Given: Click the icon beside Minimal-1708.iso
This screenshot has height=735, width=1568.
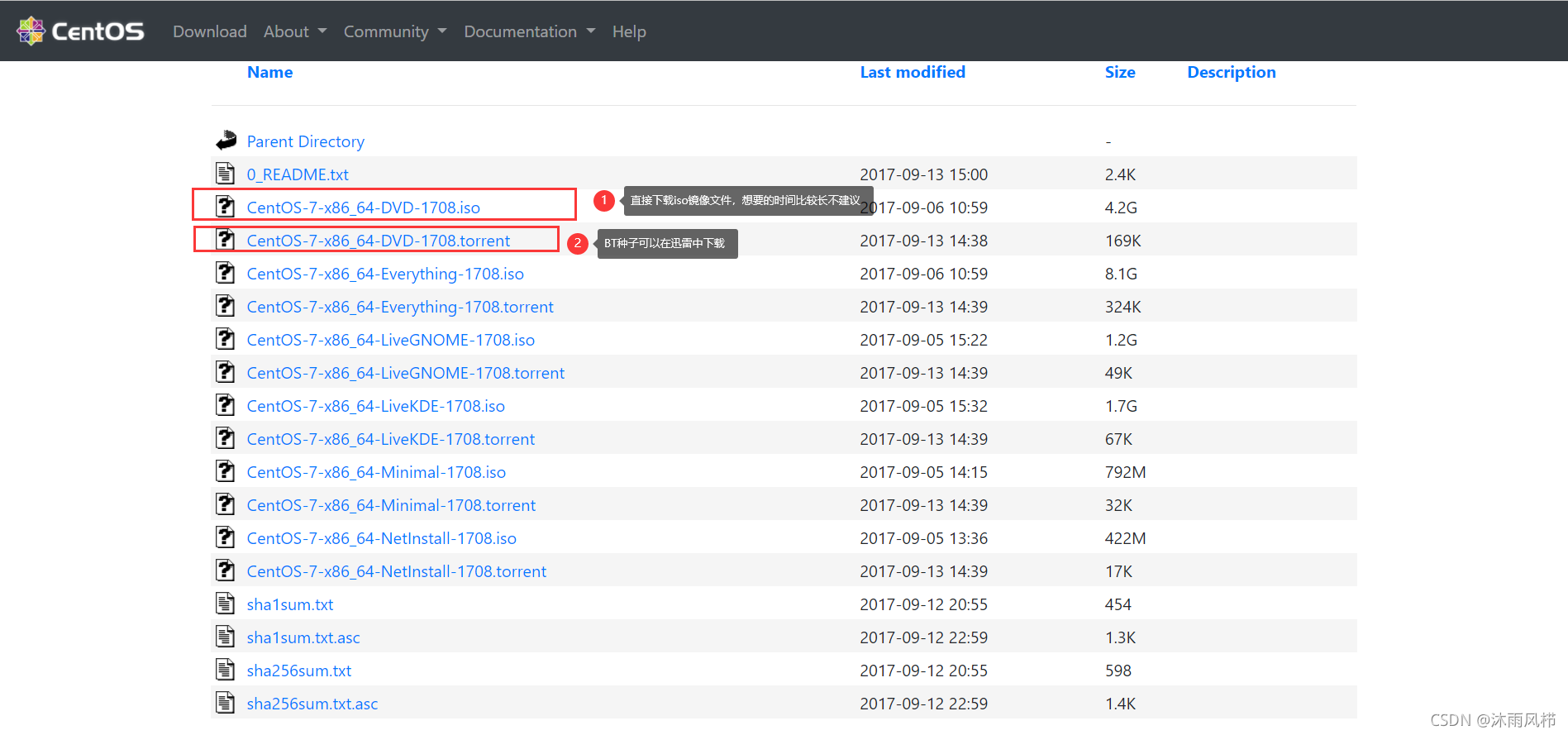Looking at the screenshot, I should click(225, 470).
